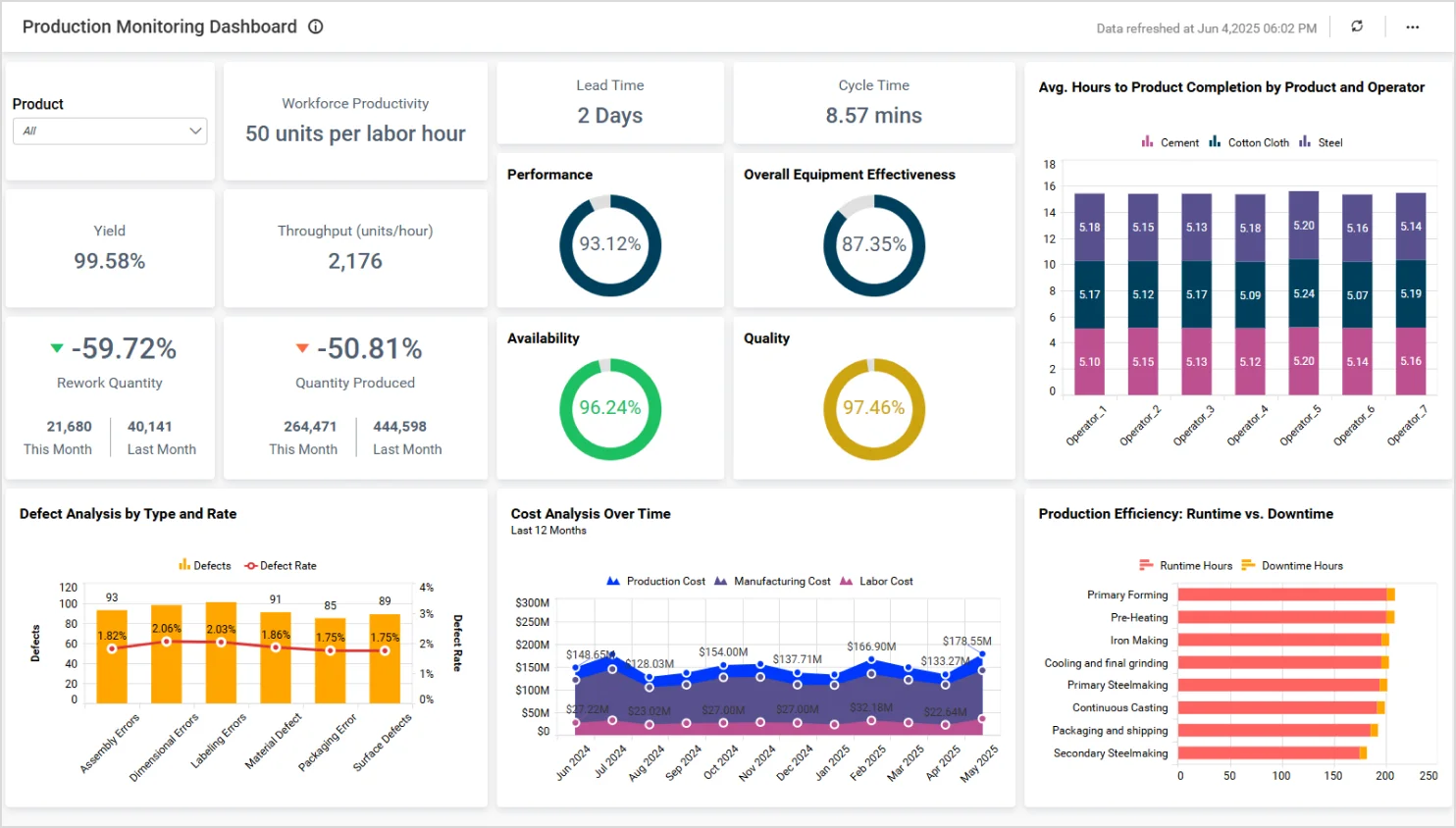The height and width of the screenshot is (828, 1456).
Task: Click the Cement legend icon
Action: pyautogui.click(x=1147, y=142)
